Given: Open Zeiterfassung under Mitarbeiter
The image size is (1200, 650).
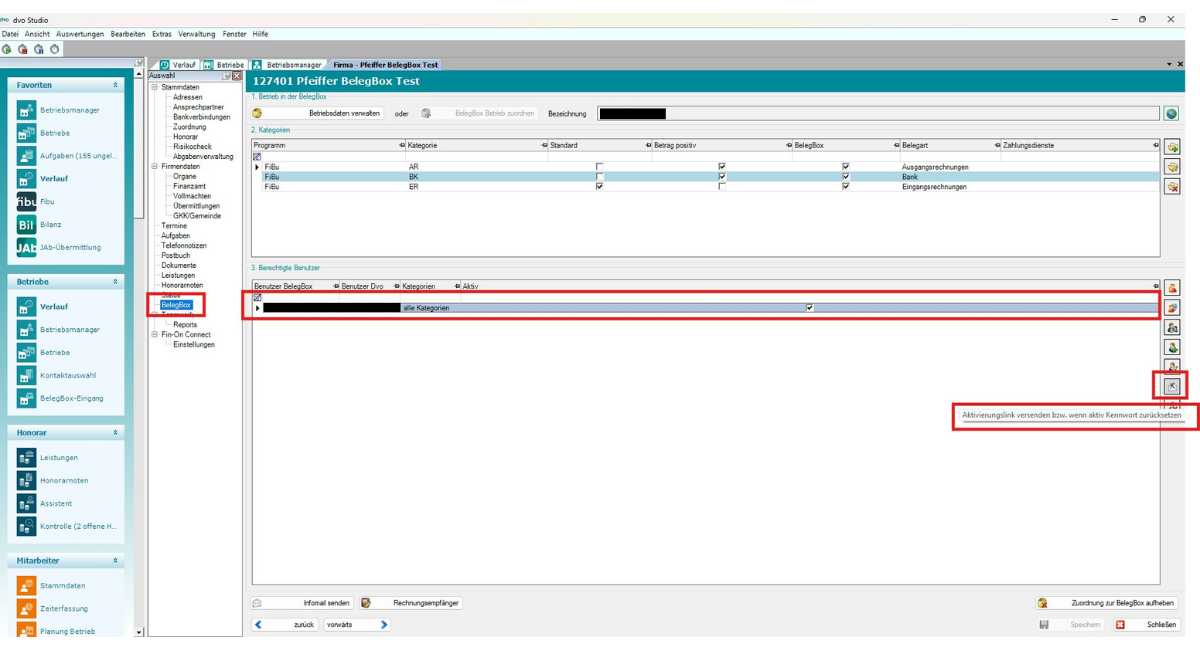Looking at the screenshot, I should pos(63,609).
